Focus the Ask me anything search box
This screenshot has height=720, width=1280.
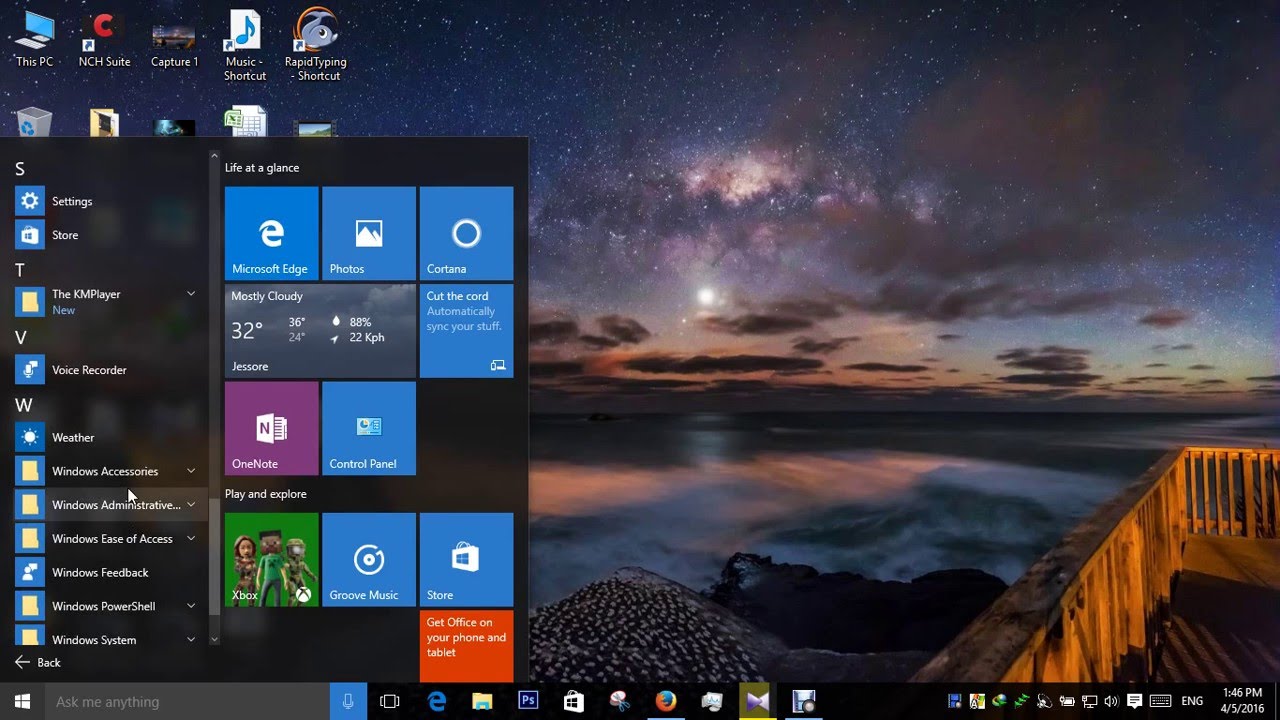187,701
